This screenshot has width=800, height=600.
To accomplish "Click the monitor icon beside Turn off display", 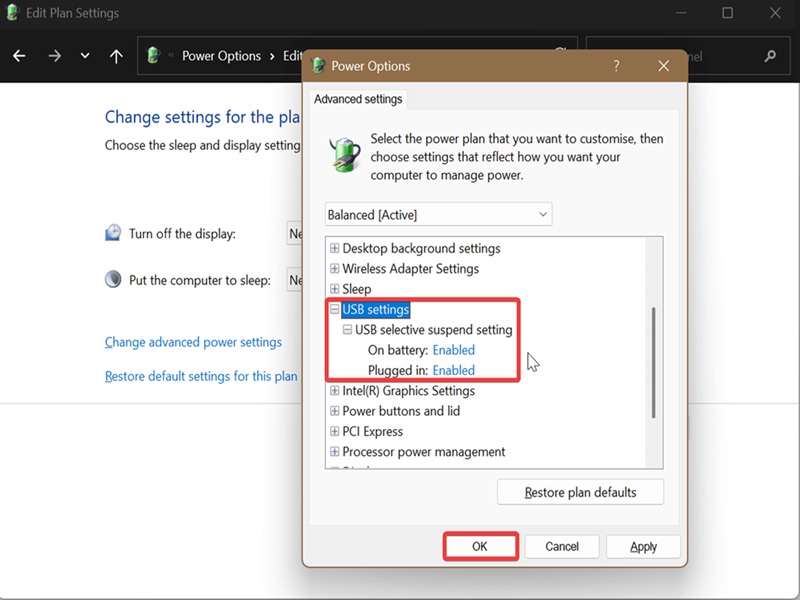I will pyautogui.click(x=113, y=233).
